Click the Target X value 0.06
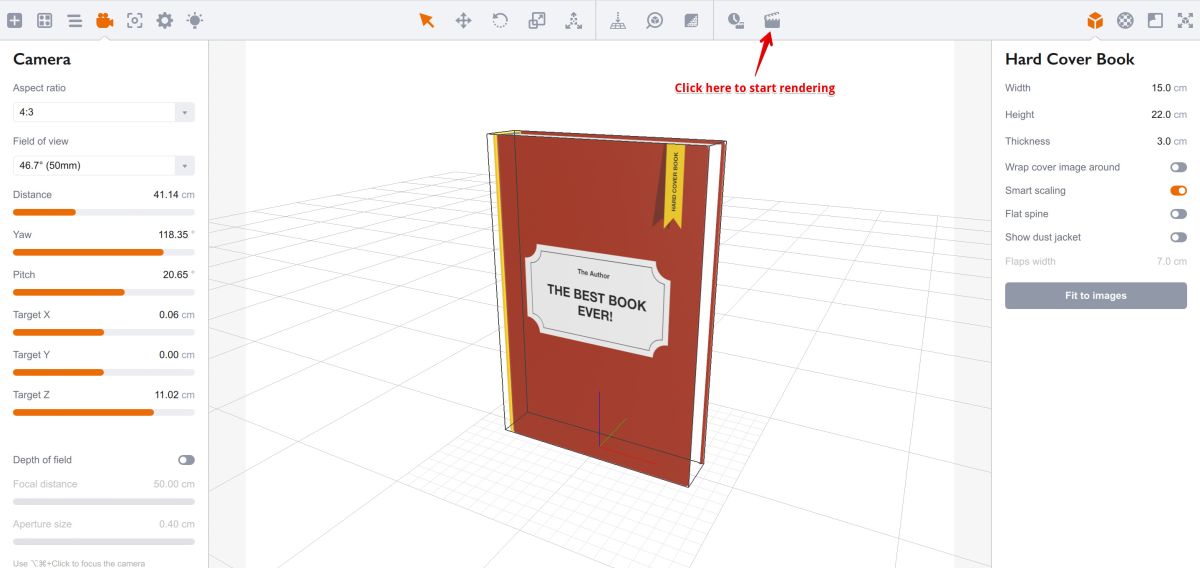The image size is (1200, 568). (169, 314)
